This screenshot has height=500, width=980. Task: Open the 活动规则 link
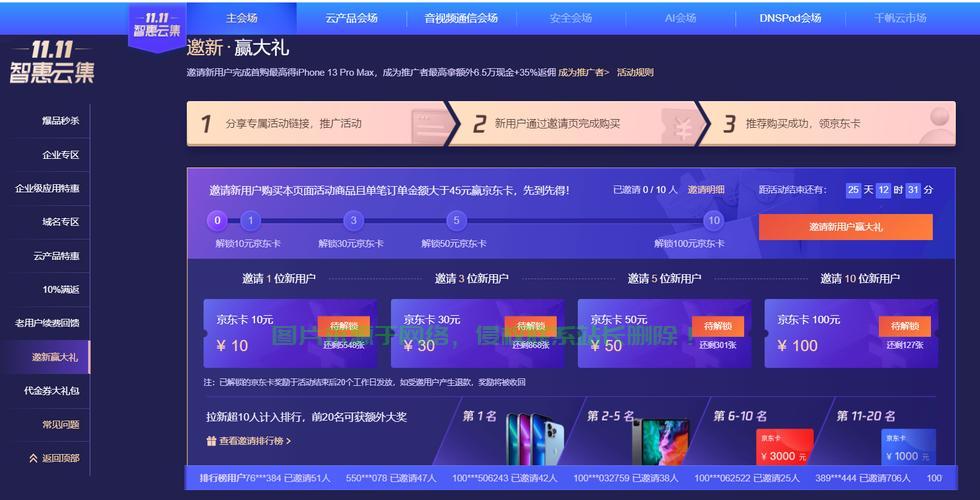pos(635,72)
